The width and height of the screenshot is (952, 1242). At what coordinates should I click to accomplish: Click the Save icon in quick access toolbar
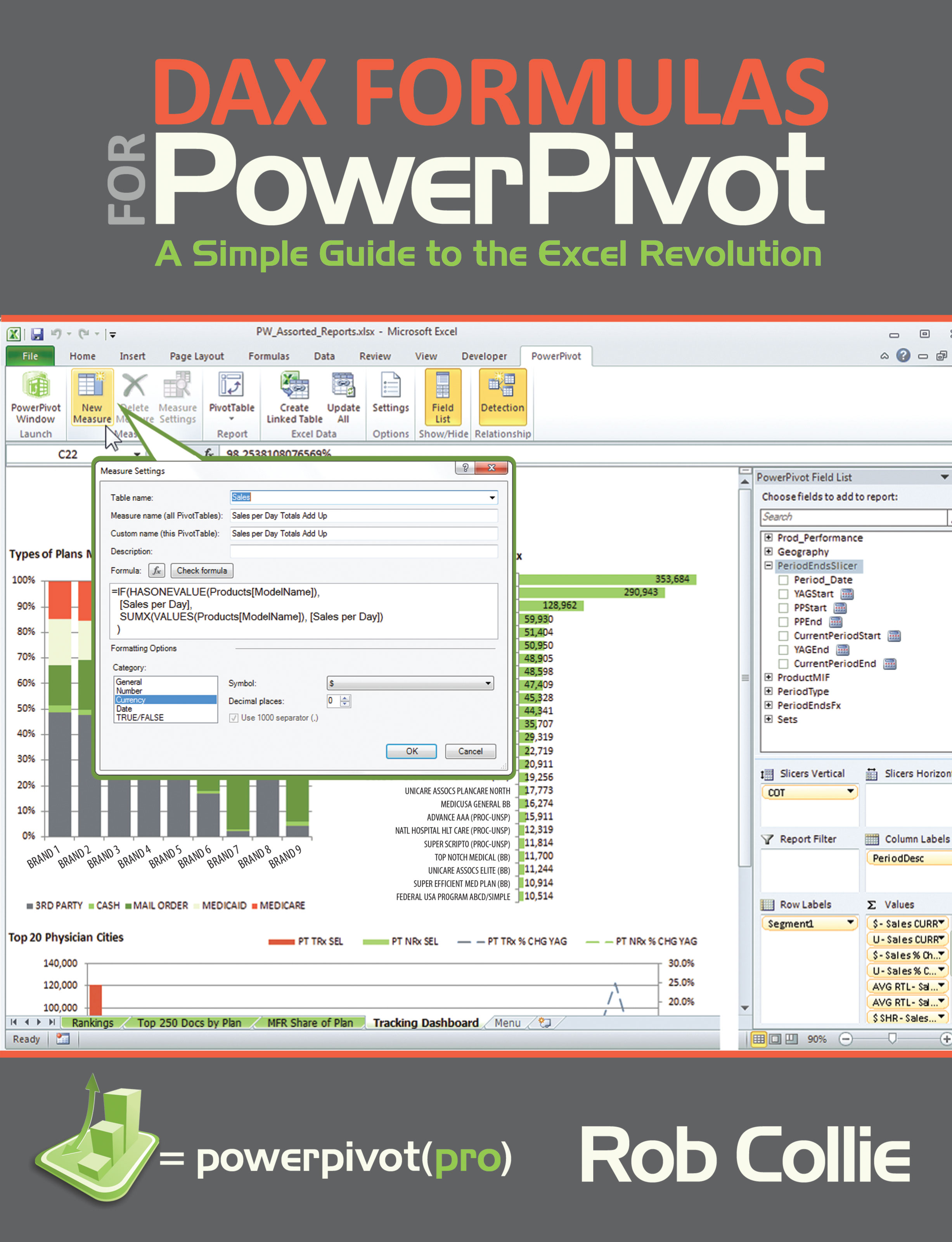click(37, 334)
